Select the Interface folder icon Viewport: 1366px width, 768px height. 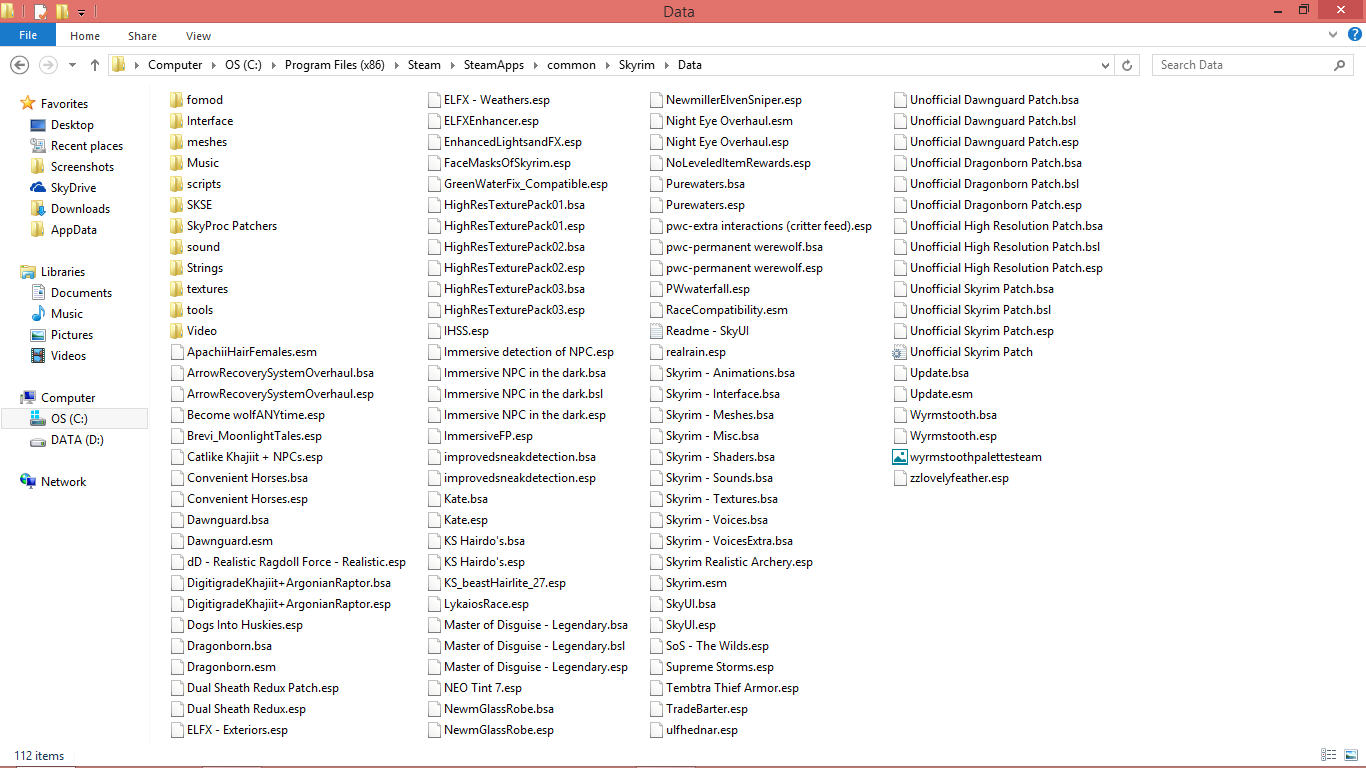[x=177, y=121]
